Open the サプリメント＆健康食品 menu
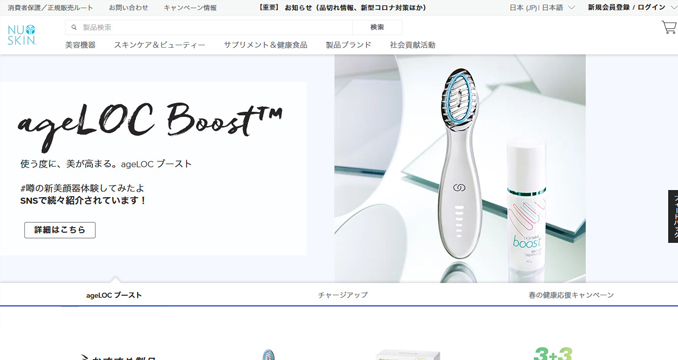 pyautogui.click(x=265, y=45)
